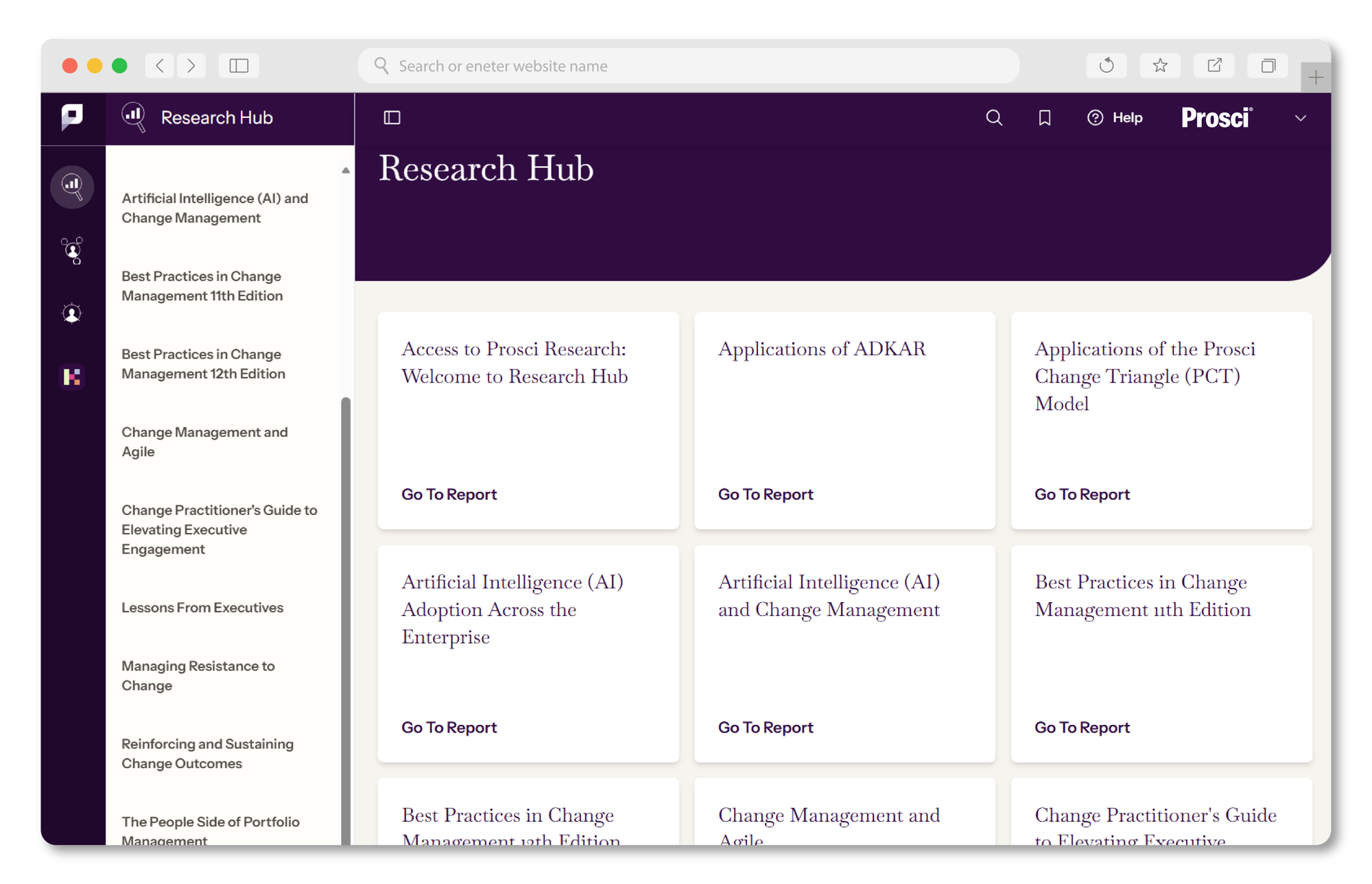Click Applications of ADKAR card title
This screenshot has width=1372, height=884.
pos(822,349)
